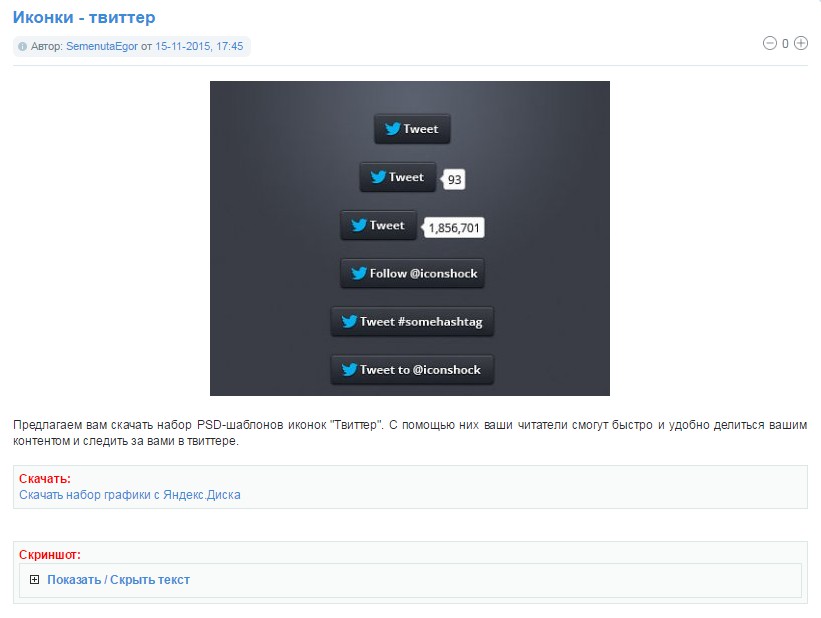Click the 93 counter bubble
821x618 pixels.
[453, 180]
